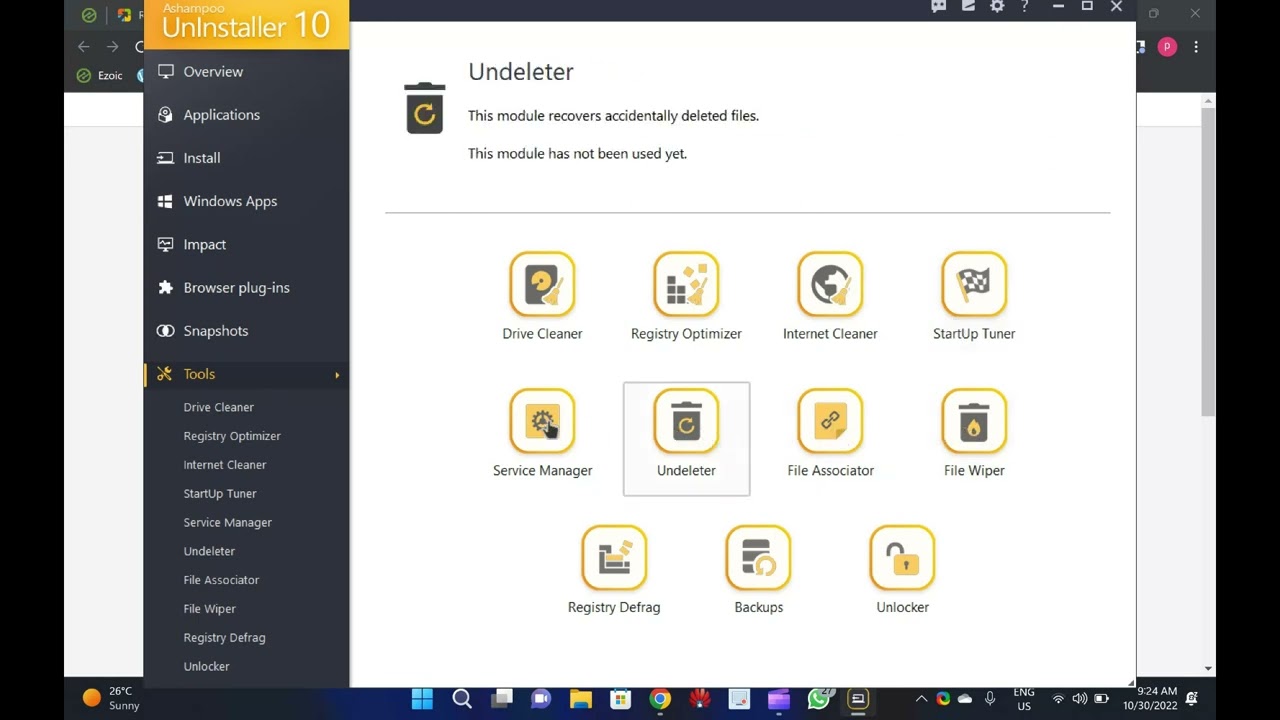Open Google Chrome from taskbar

point(660,699)
